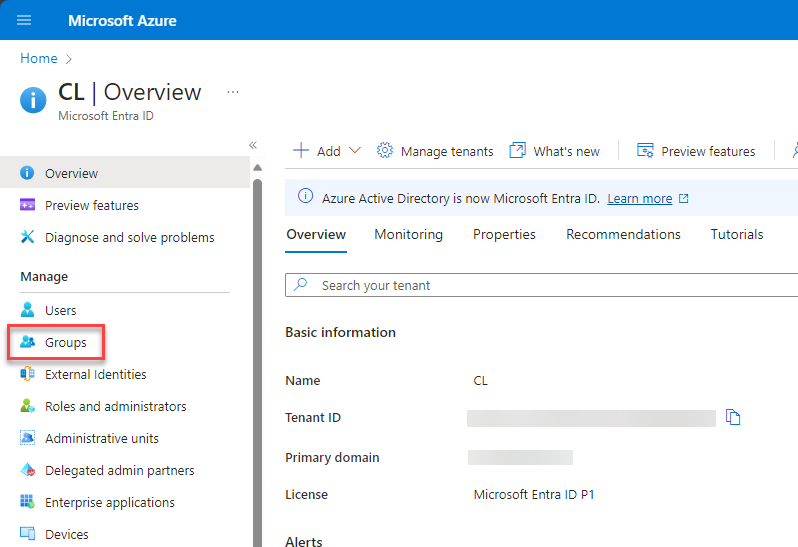Open the ellipsis more options beside Overview title
This screenshot has width=798, height=547.
point(233,92)
